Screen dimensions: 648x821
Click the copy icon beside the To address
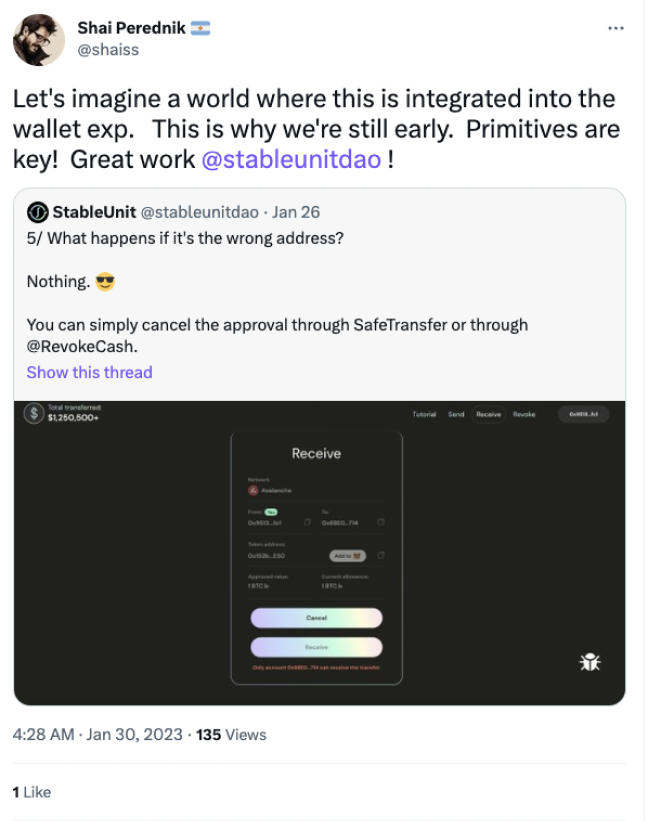(x=379, y=521)
